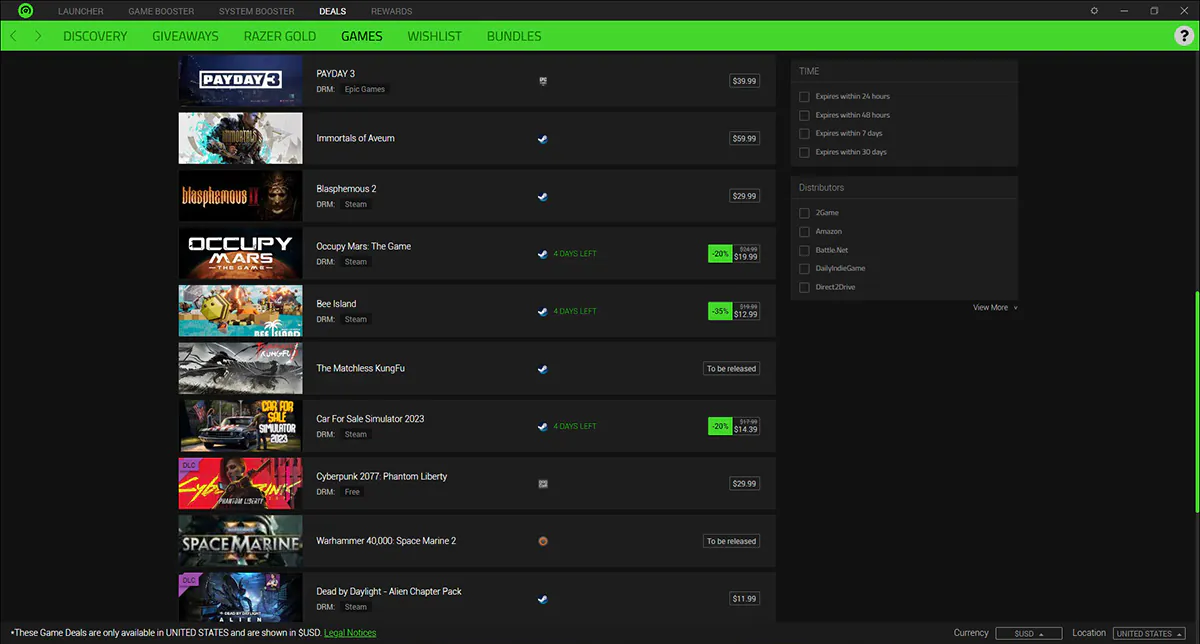The height and width of the screenshot is (644, 1200).
Task: Open the Legal Notices link
Action: click(350, 633)
